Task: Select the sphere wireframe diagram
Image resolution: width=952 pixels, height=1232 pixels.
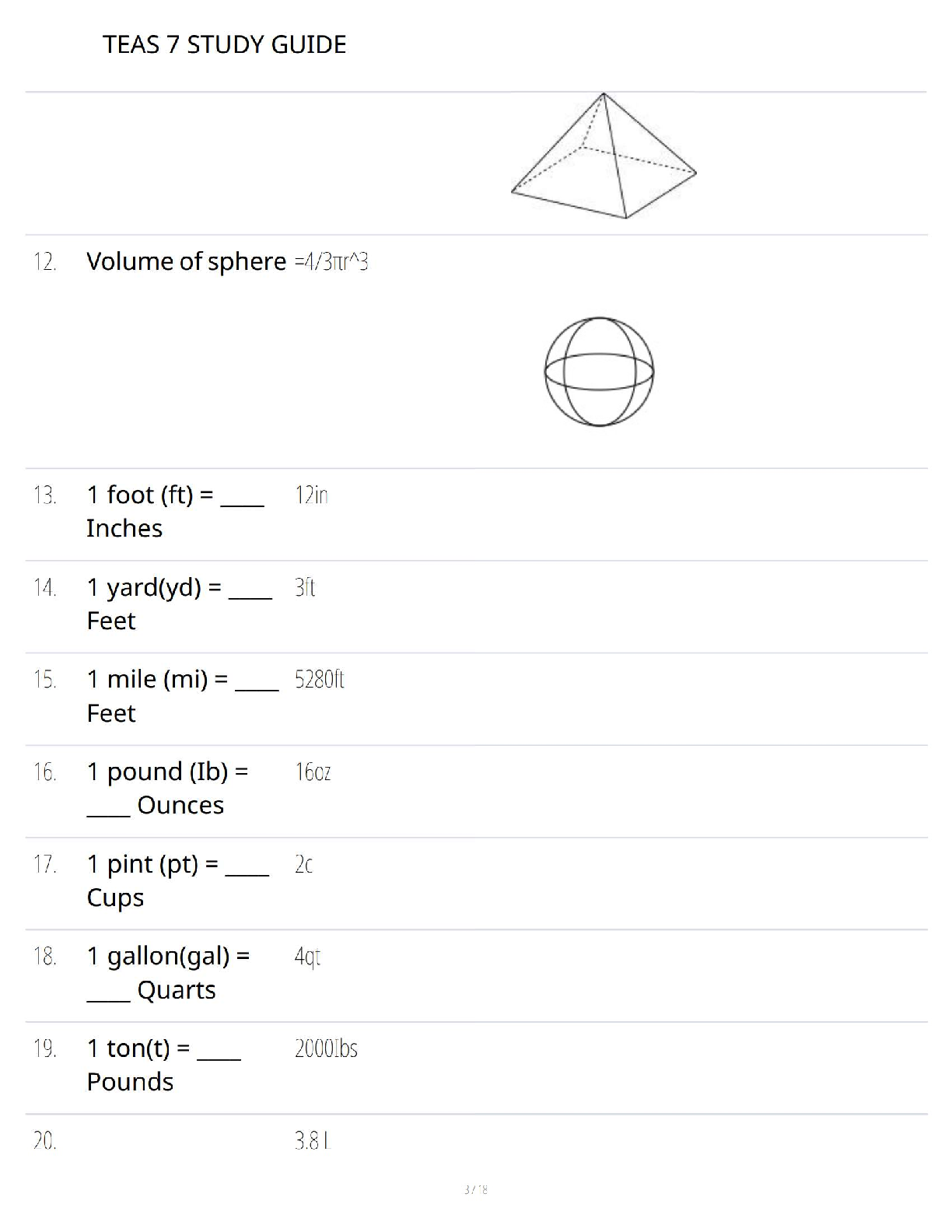Action: pos(599,372)
